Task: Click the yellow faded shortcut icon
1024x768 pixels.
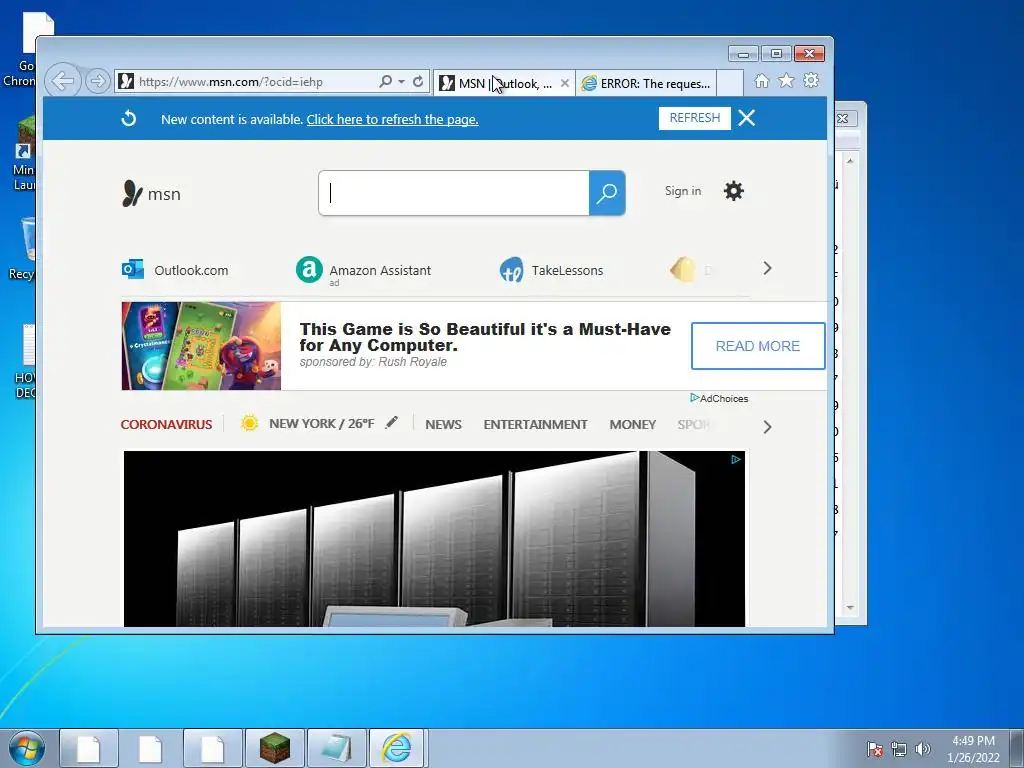Action: pyautogui.click(x=682, y=269)
